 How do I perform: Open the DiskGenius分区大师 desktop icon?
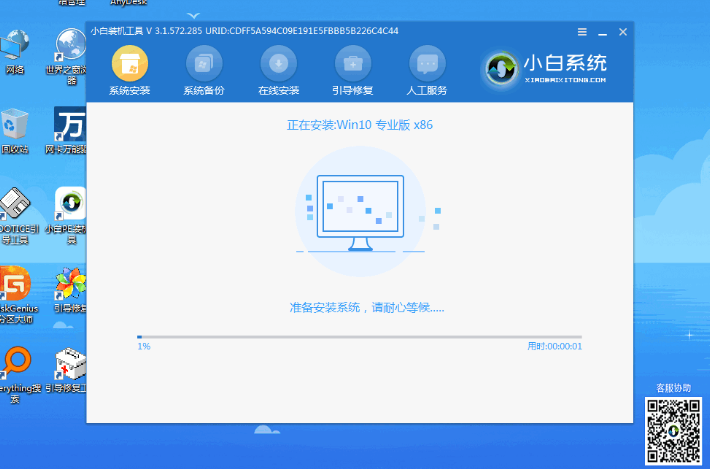[x=18, y=295]
